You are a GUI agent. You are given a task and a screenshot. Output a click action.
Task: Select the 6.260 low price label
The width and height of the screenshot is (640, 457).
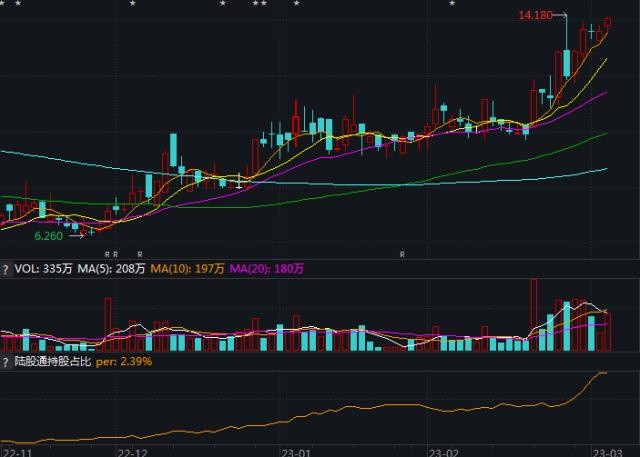coord(49,236)
